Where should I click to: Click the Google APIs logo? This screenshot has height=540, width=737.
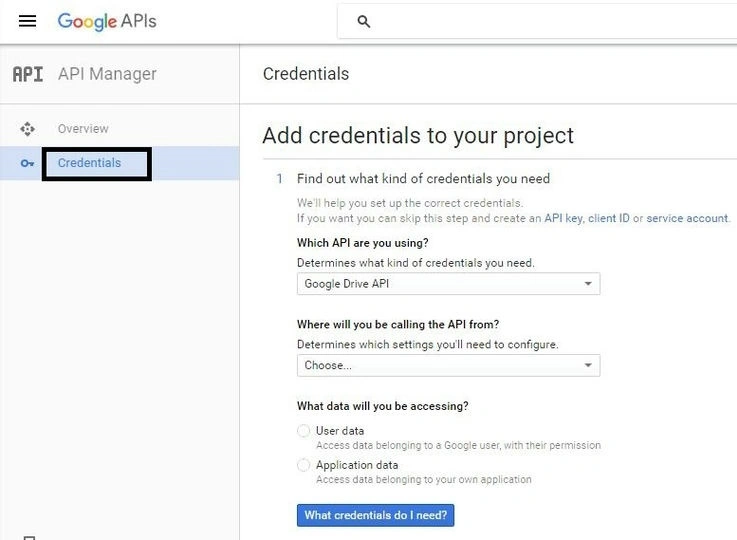pos(107,22)
